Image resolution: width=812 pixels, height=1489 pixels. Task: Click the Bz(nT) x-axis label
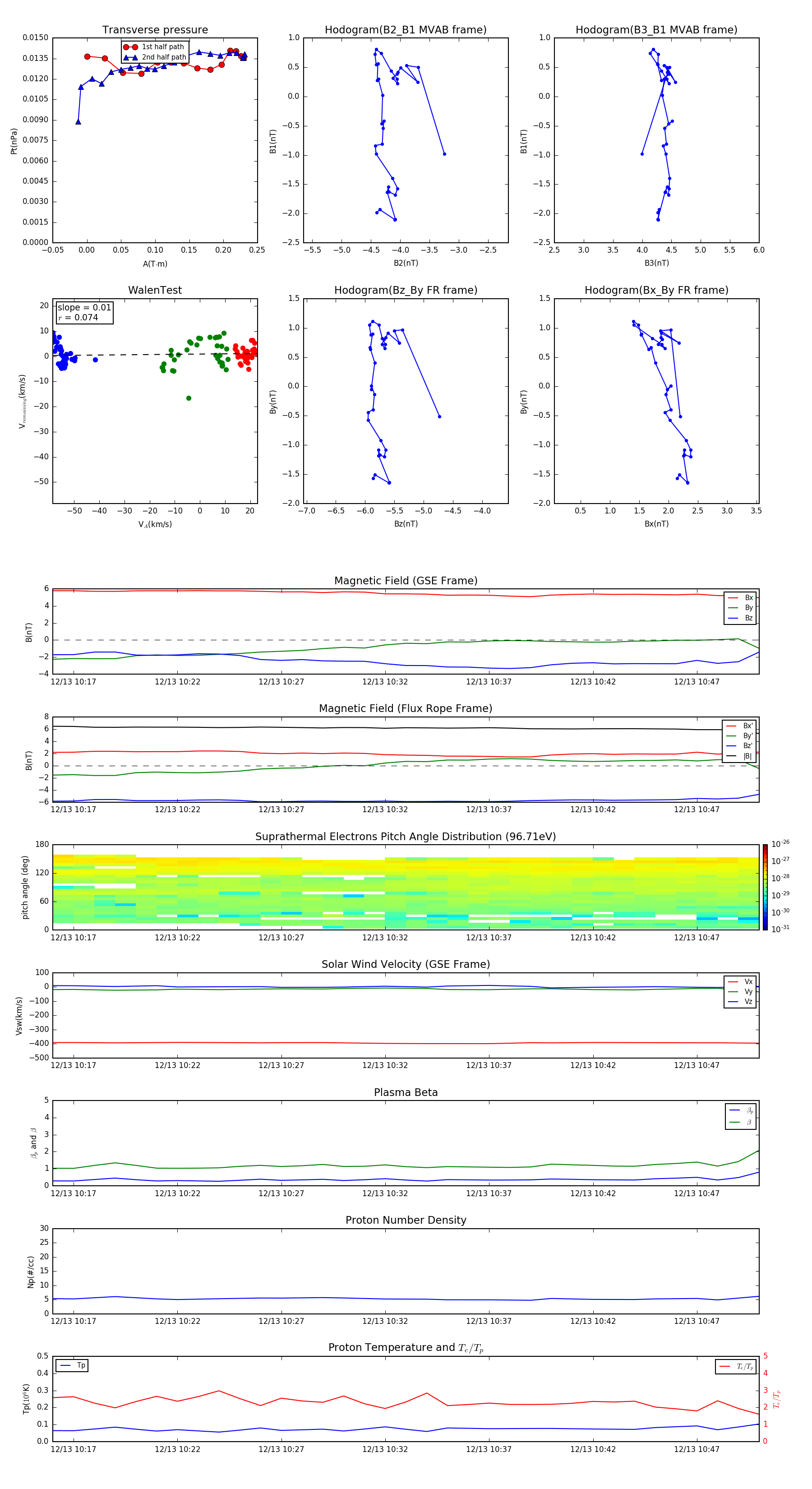[406, 524]
